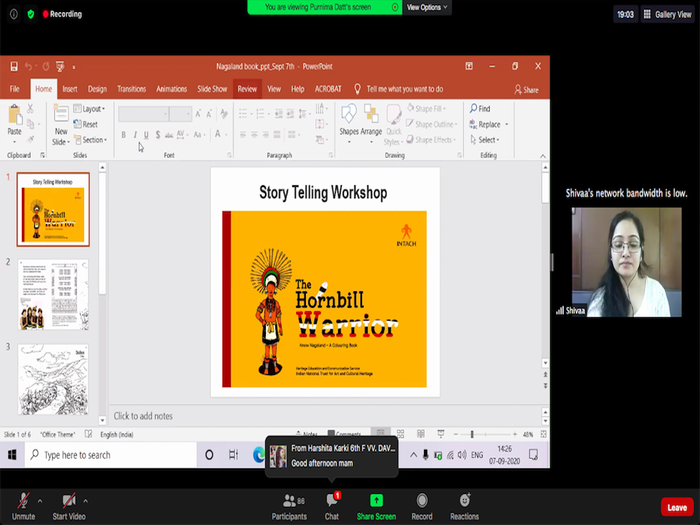This screenshot has width=700, height=525.
Task: Open Shape Outline dropdown
Action: pos(431,124)
